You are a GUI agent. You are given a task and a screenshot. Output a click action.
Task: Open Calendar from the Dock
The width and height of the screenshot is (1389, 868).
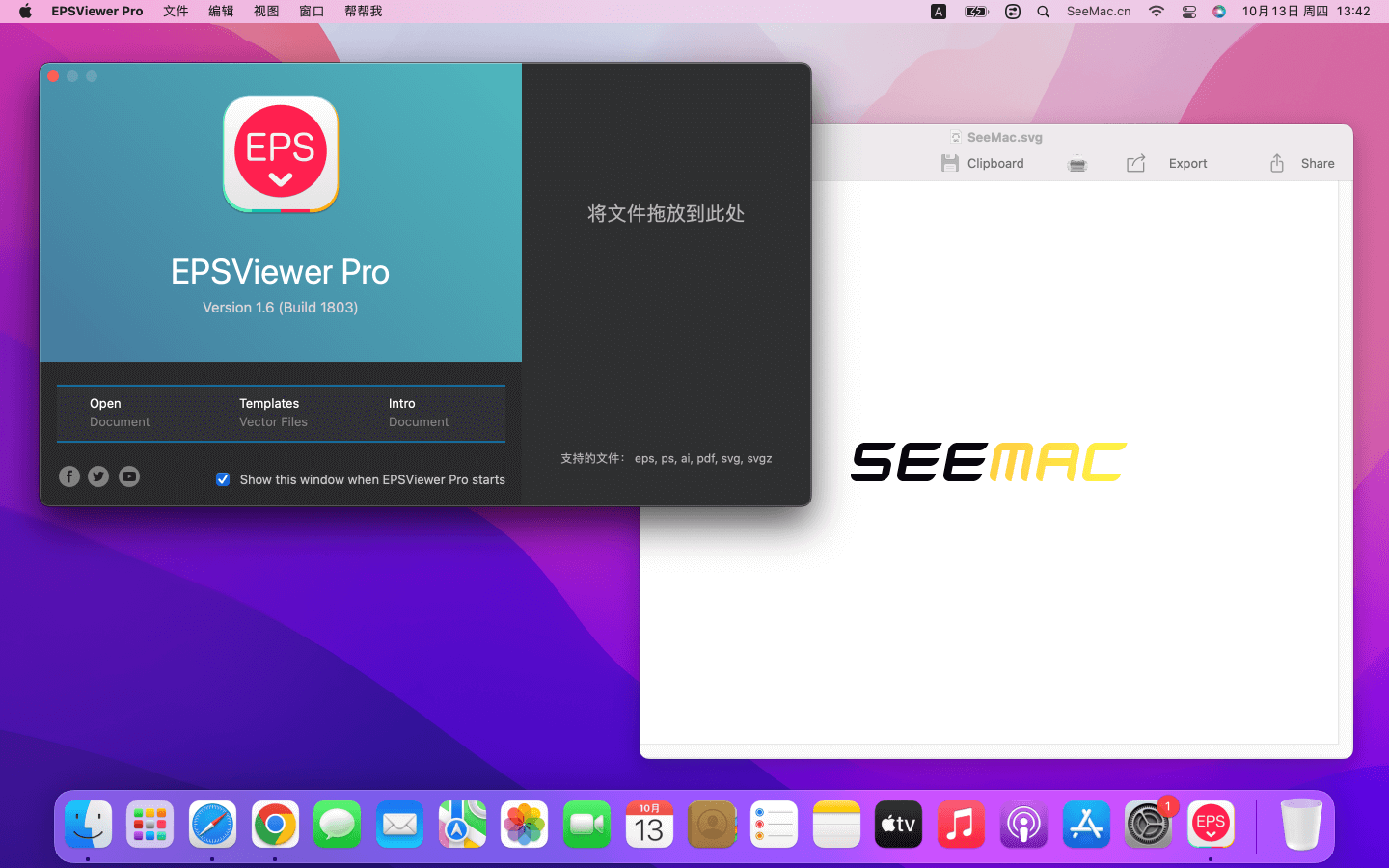649,825
